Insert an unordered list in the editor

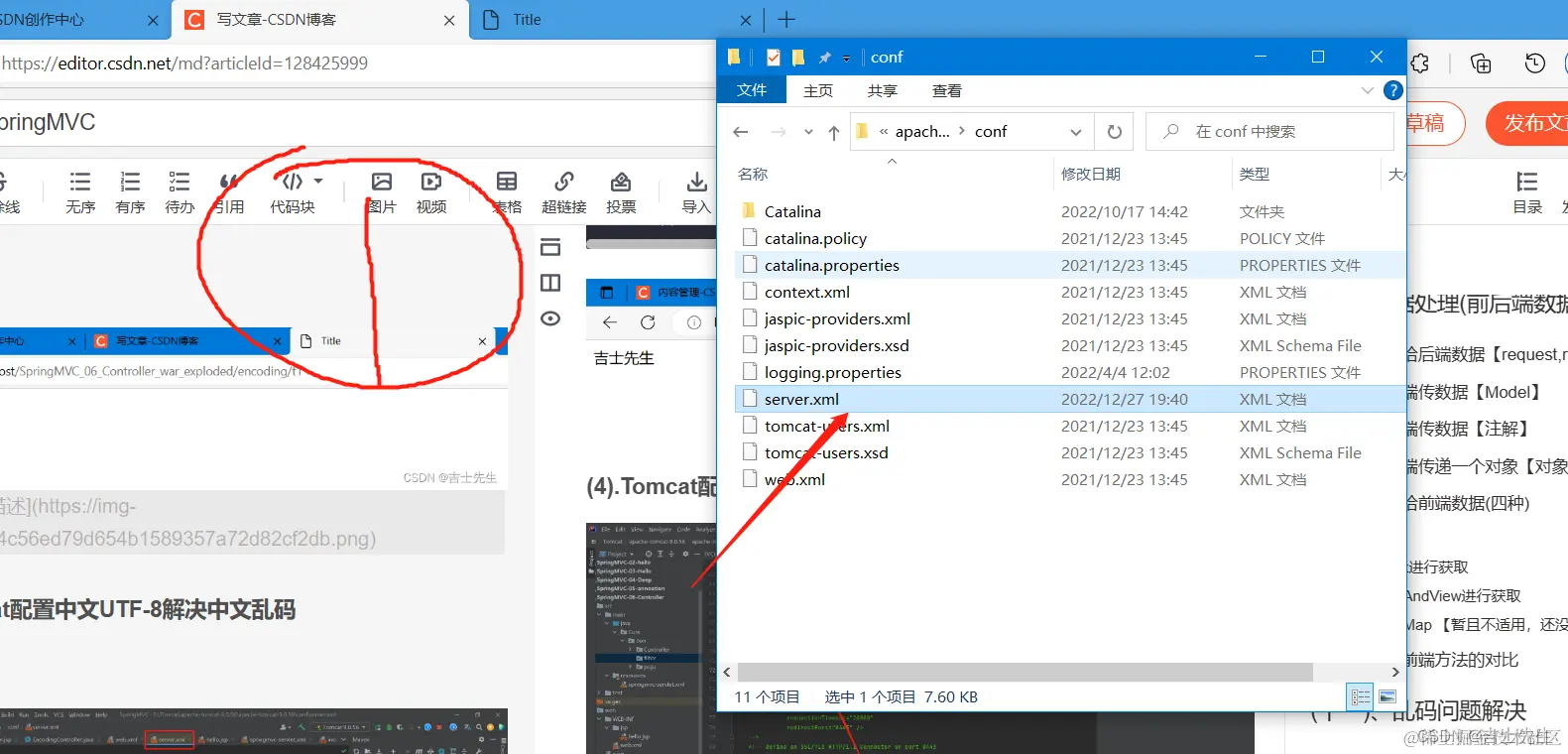click(x=80, y=192)
